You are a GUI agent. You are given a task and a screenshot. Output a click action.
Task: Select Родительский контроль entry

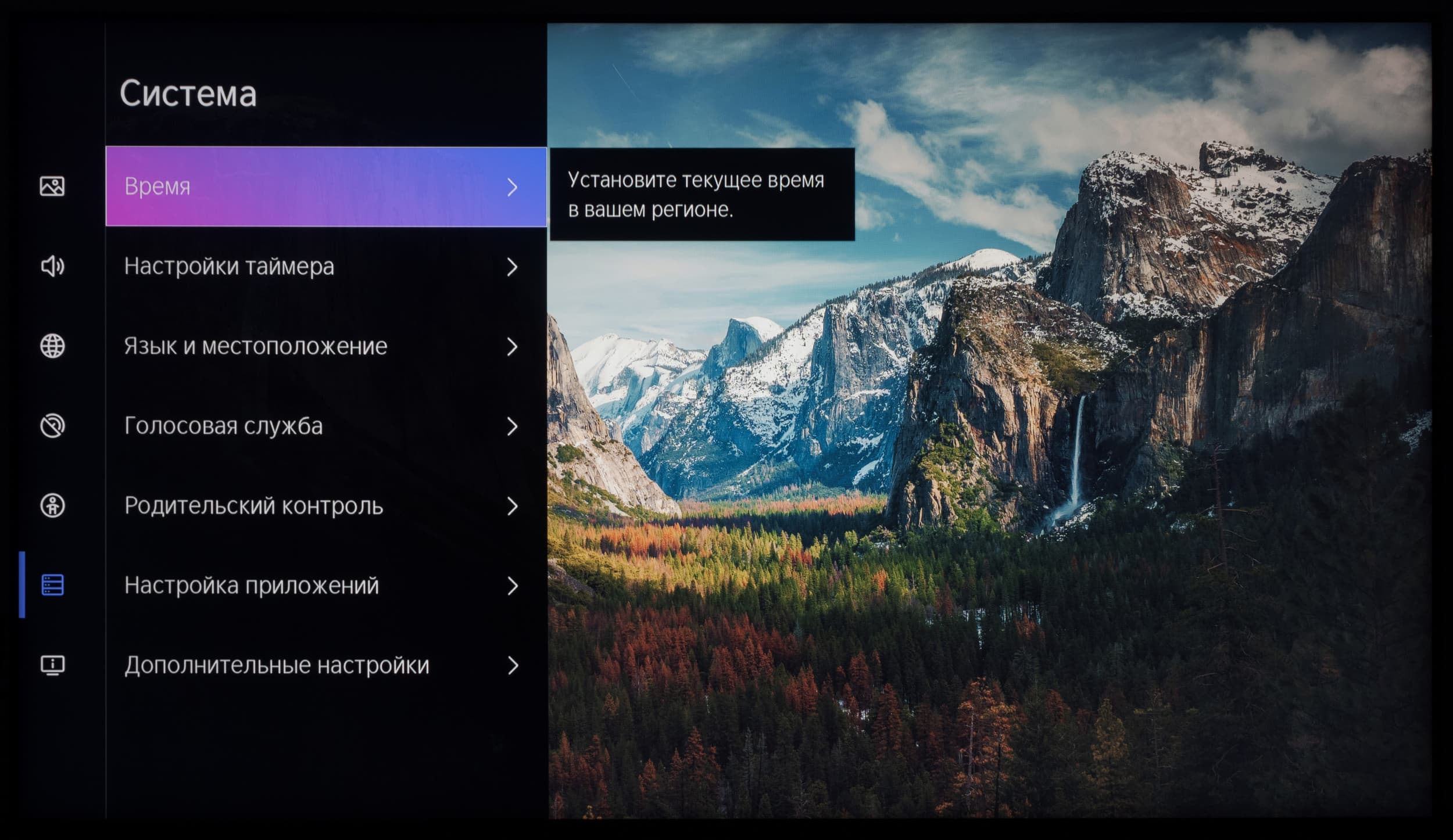[x=253, y=505]
